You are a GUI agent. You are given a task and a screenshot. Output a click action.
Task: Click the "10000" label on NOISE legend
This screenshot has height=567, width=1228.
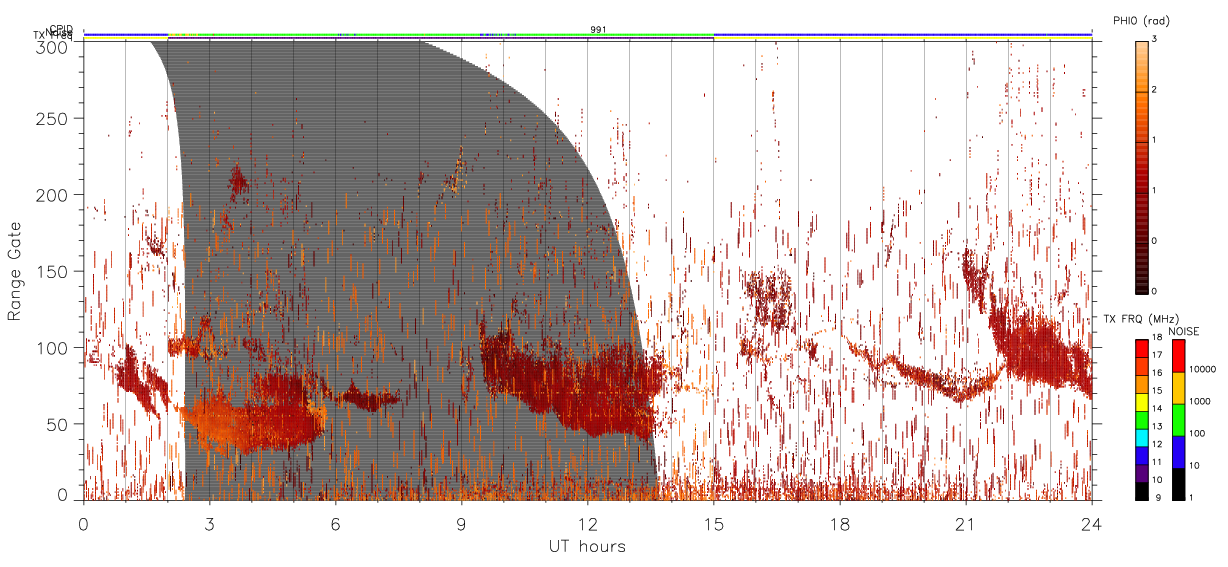pos(1201,369)
